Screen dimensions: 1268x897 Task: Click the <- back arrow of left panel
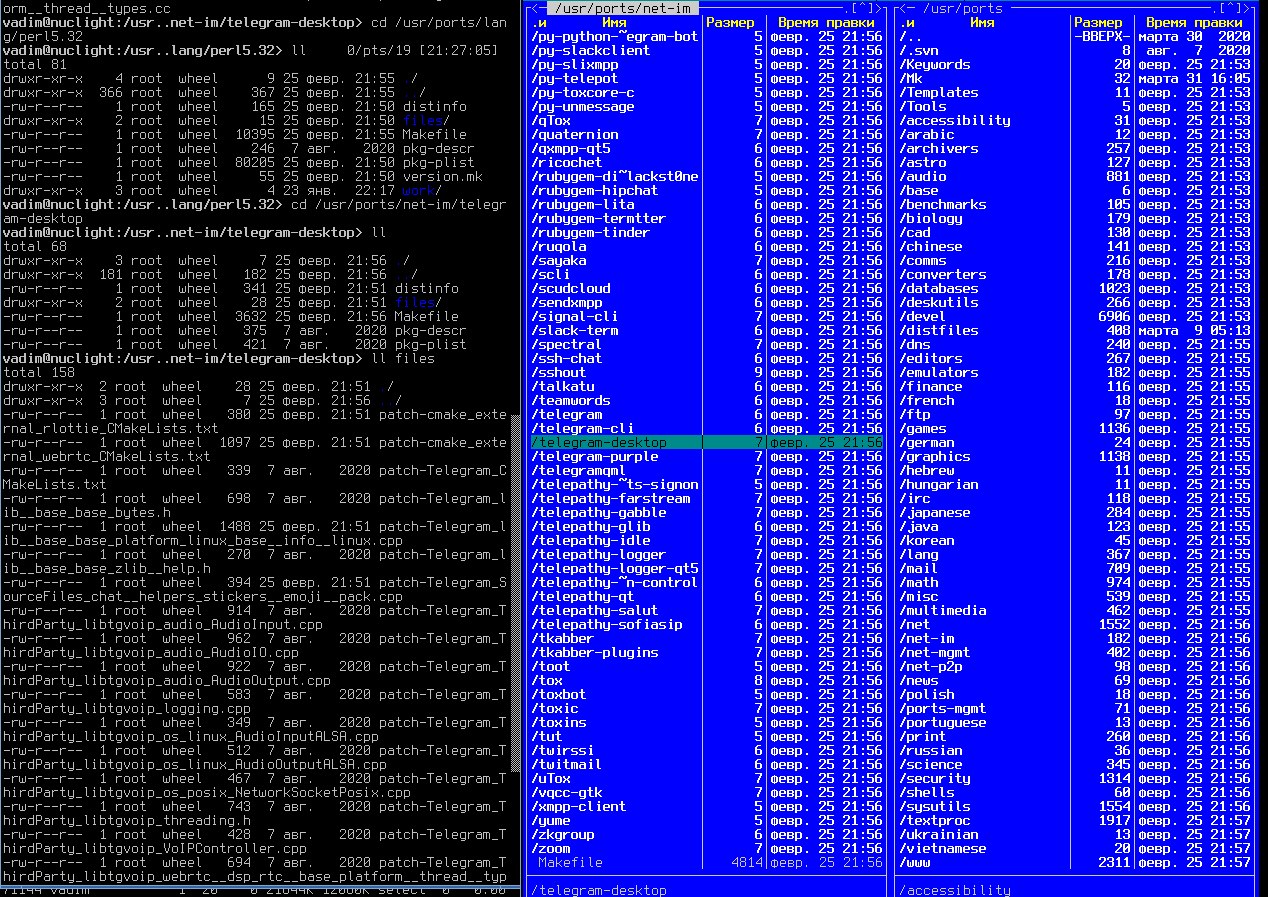tap(538, 8)
